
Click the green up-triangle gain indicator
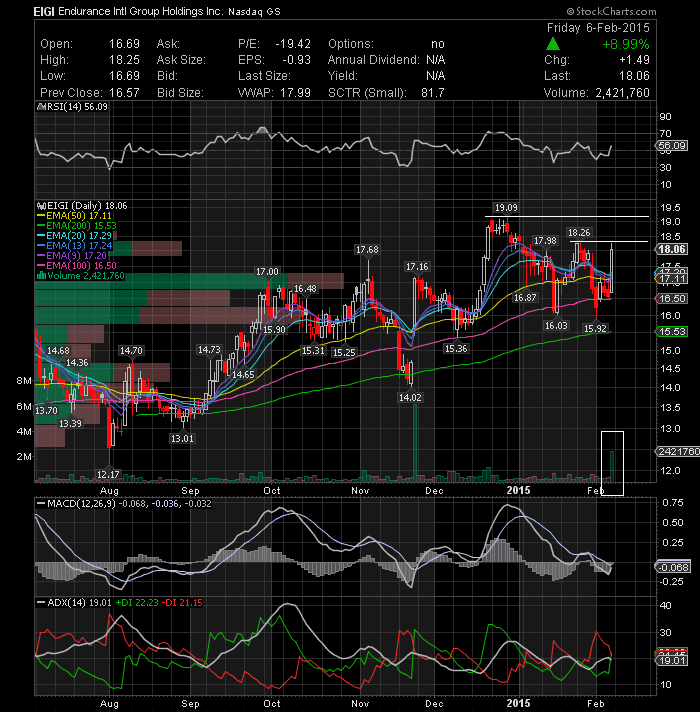click(552, 44)
